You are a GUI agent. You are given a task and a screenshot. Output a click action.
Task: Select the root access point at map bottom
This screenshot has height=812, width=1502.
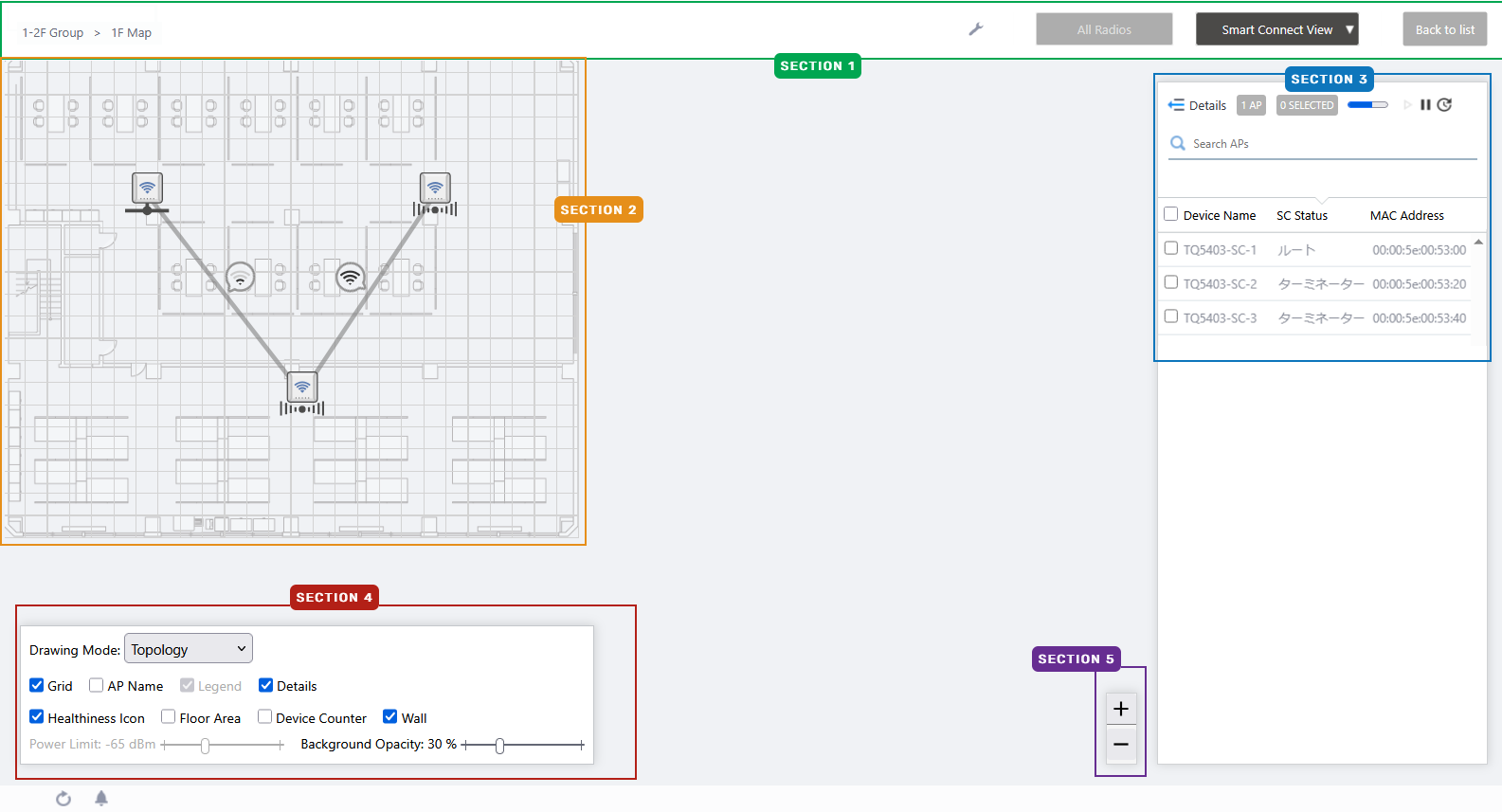[x=302, y=388]
